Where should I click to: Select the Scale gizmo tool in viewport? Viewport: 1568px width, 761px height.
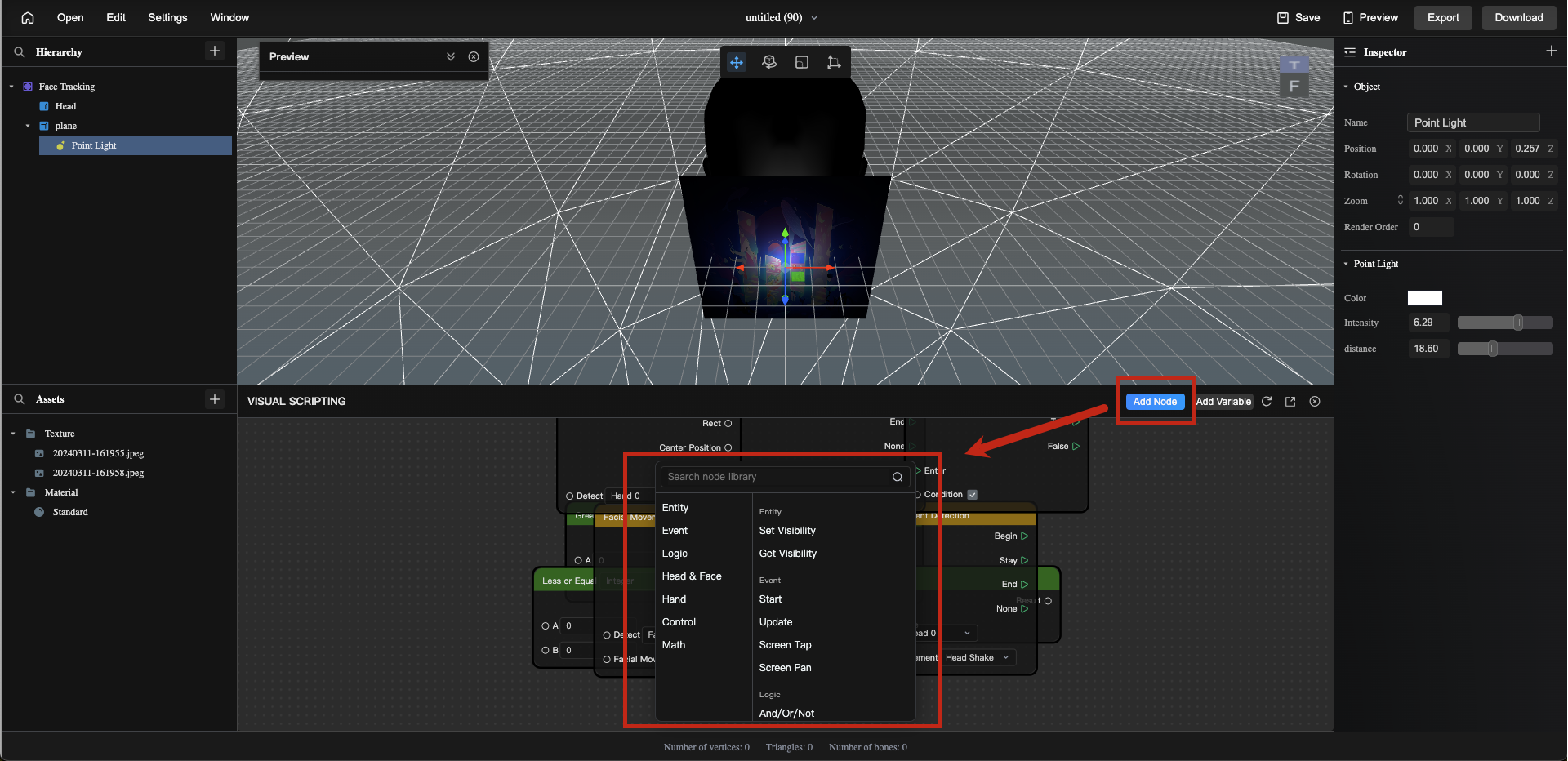tap(802, 62)
